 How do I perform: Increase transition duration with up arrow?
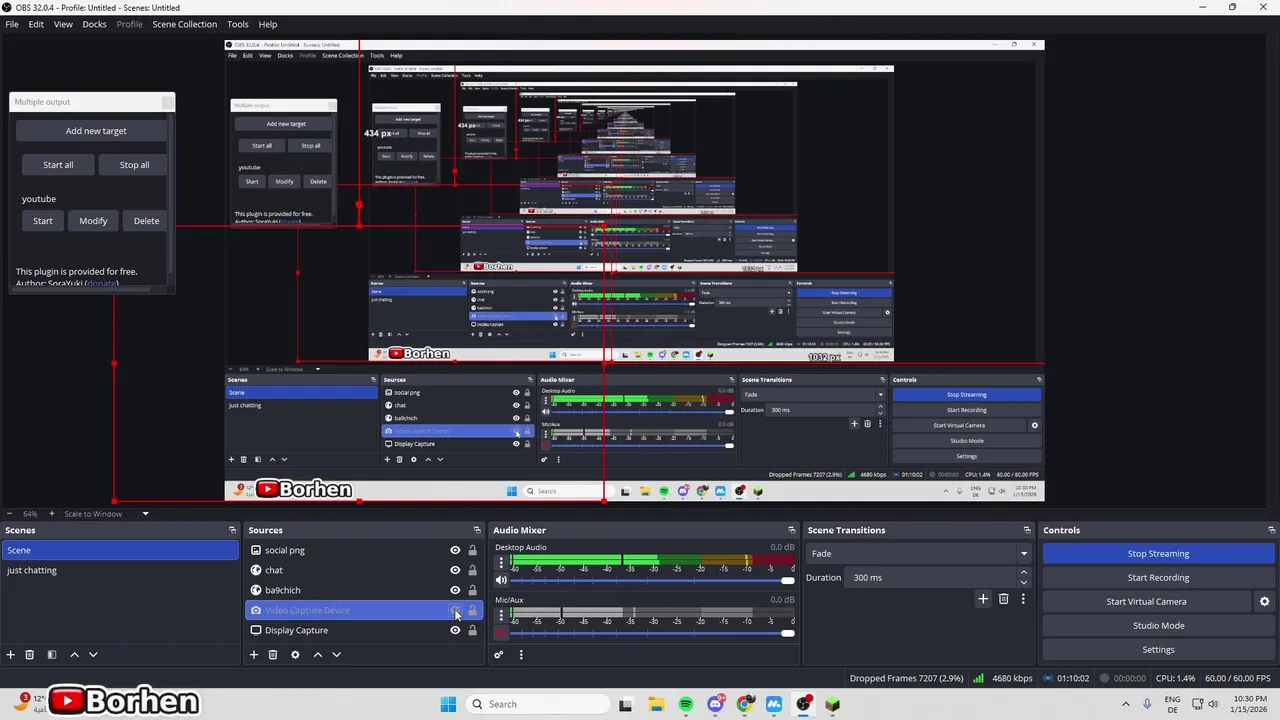pos(1024,572)
